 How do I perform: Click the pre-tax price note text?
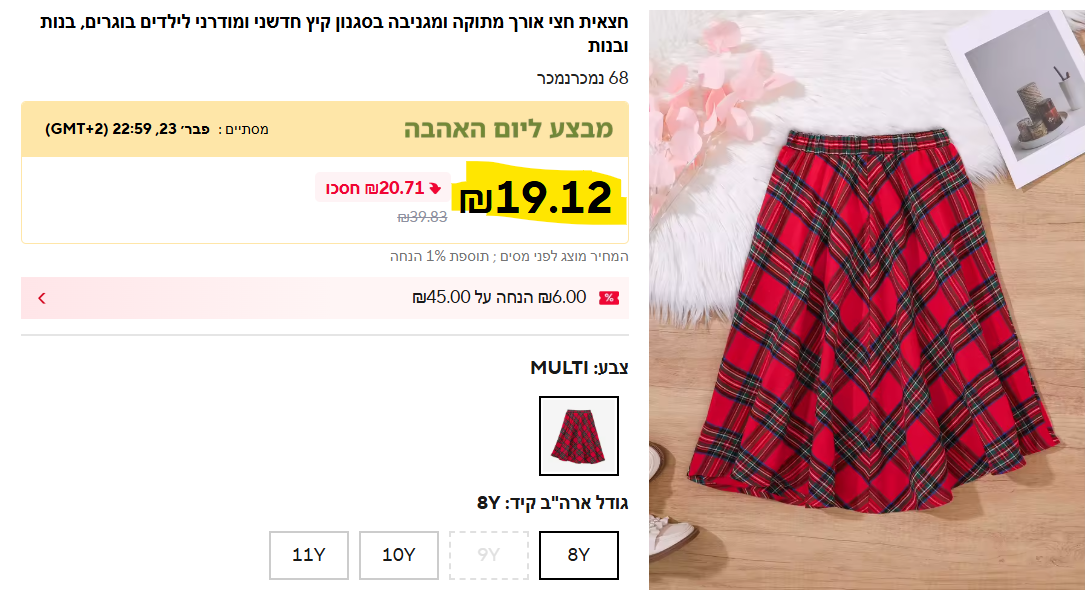pos(509,256)
